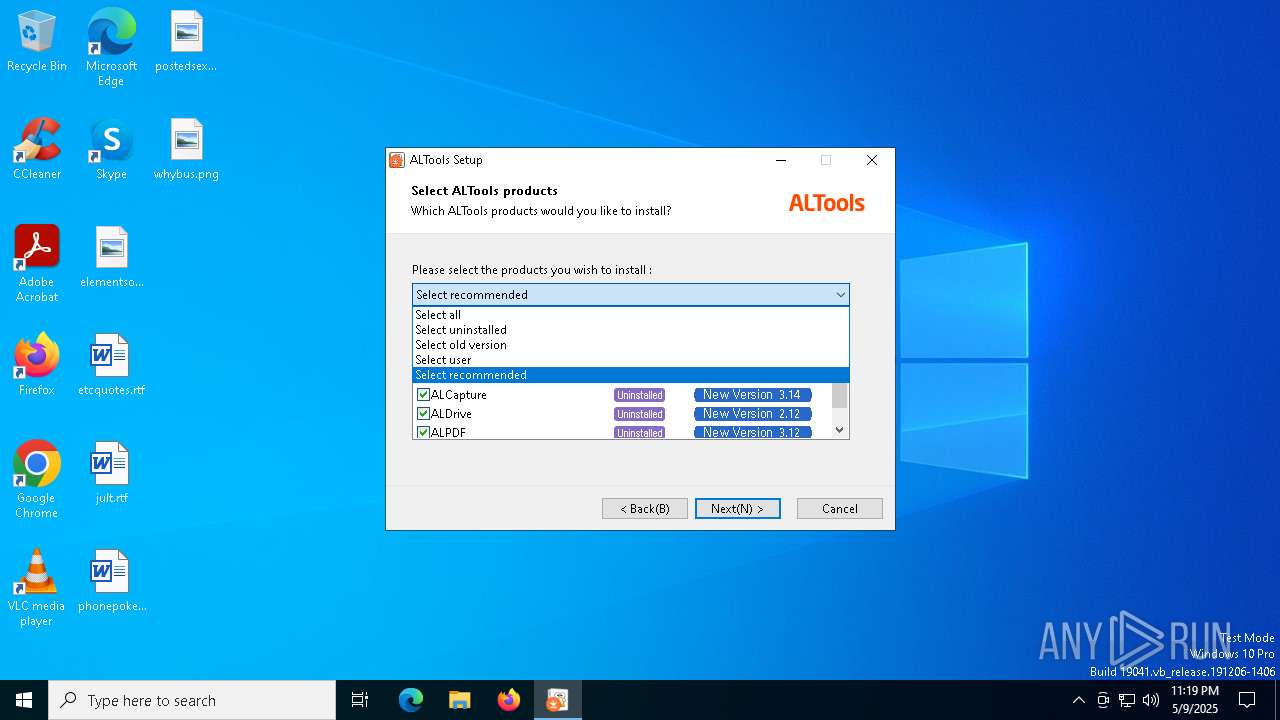Click the Back(B) button
The width and height of the screenshot is (1280, 720).
645,509
